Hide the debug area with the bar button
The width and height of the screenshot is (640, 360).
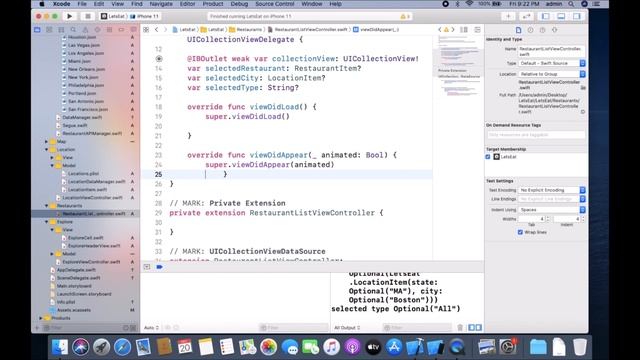tap(147, 267)
